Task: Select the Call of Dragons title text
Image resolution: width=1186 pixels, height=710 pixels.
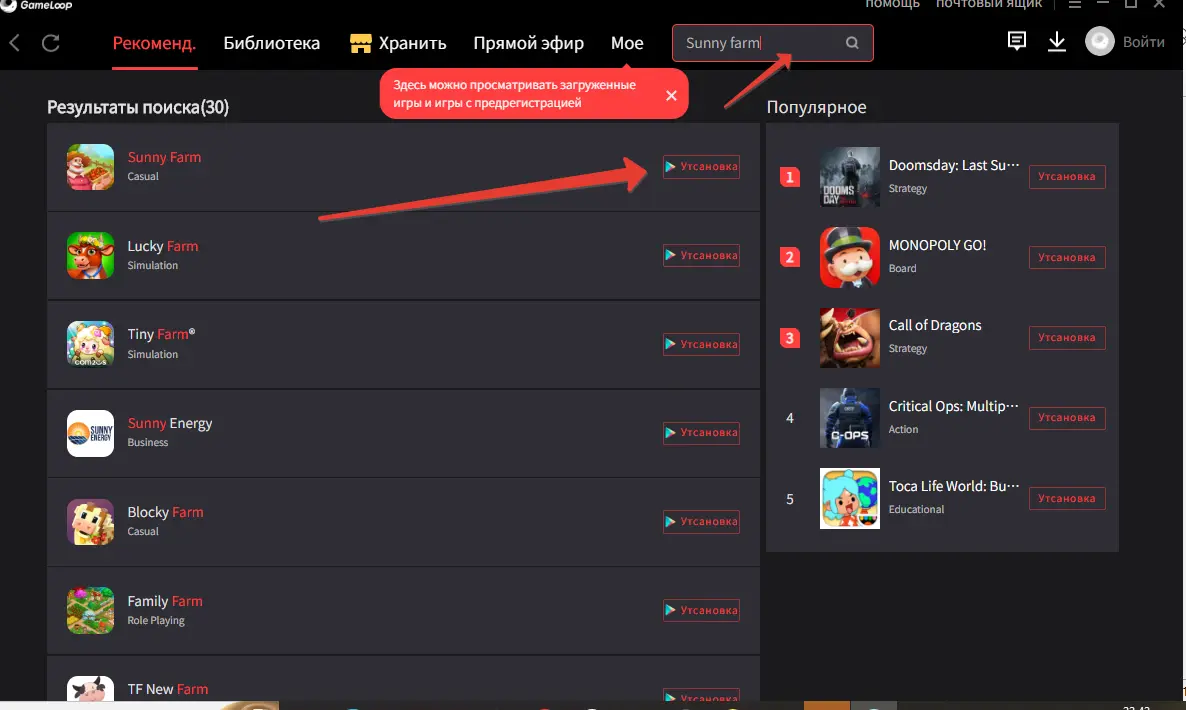Action: pos(935,325)
